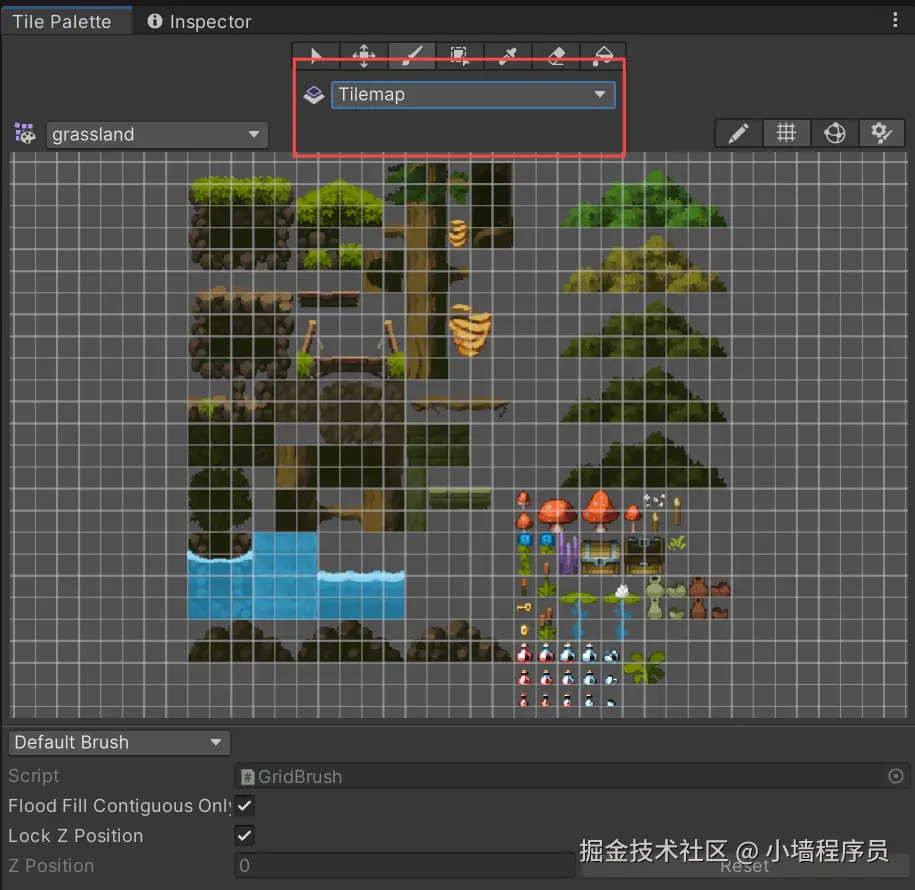The width and height of the screenshot is (915, 890).
Task: Expand the Default Brush dropdown
Action: 118,742
